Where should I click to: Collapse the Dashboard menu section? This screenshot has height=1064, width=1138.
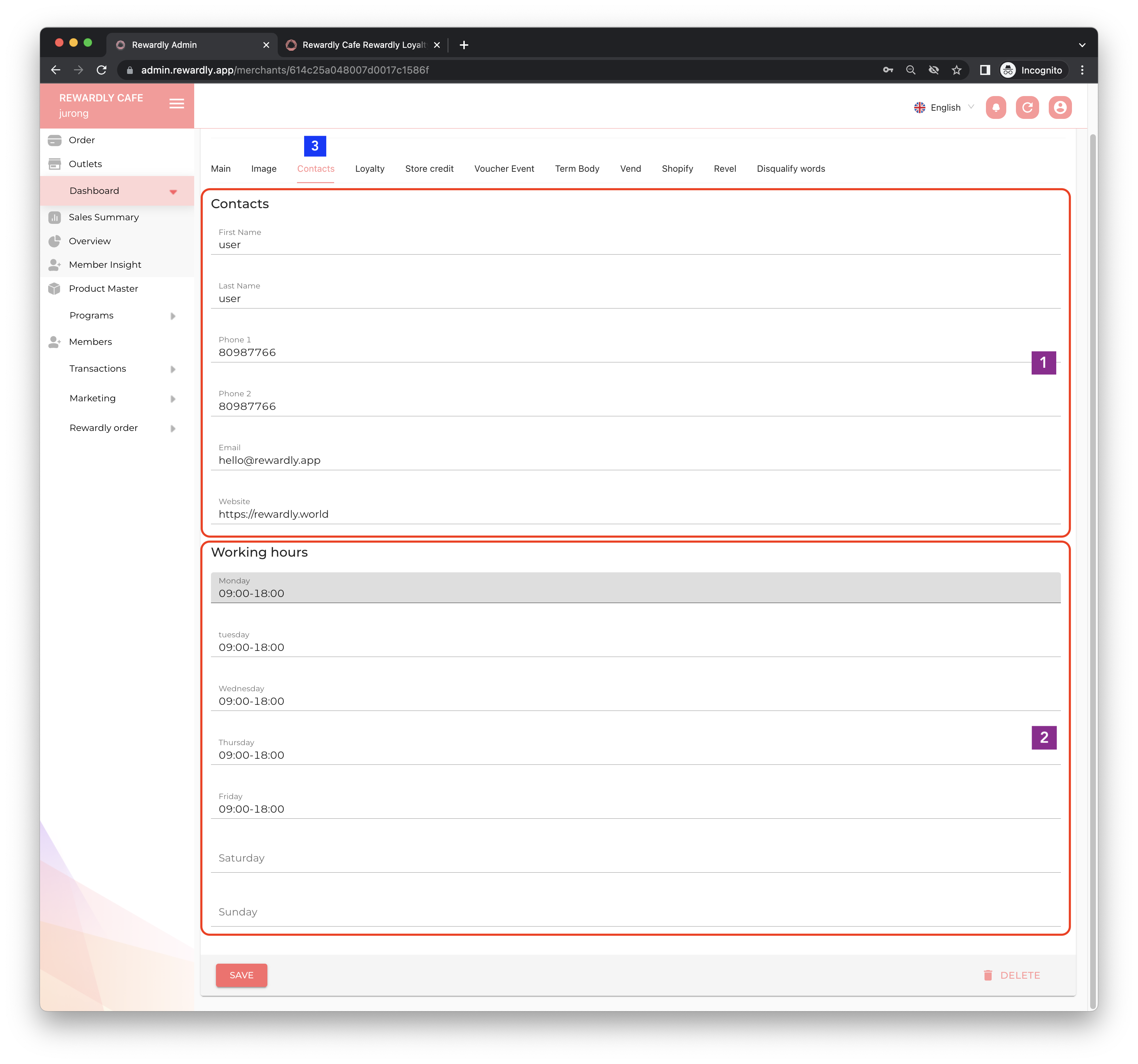click(x=117, y=191)
